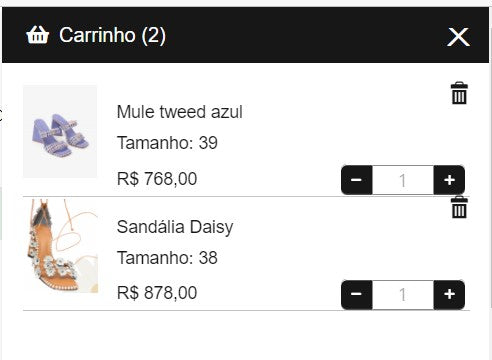Click Tamanho: 39 size label

(167, 143)
